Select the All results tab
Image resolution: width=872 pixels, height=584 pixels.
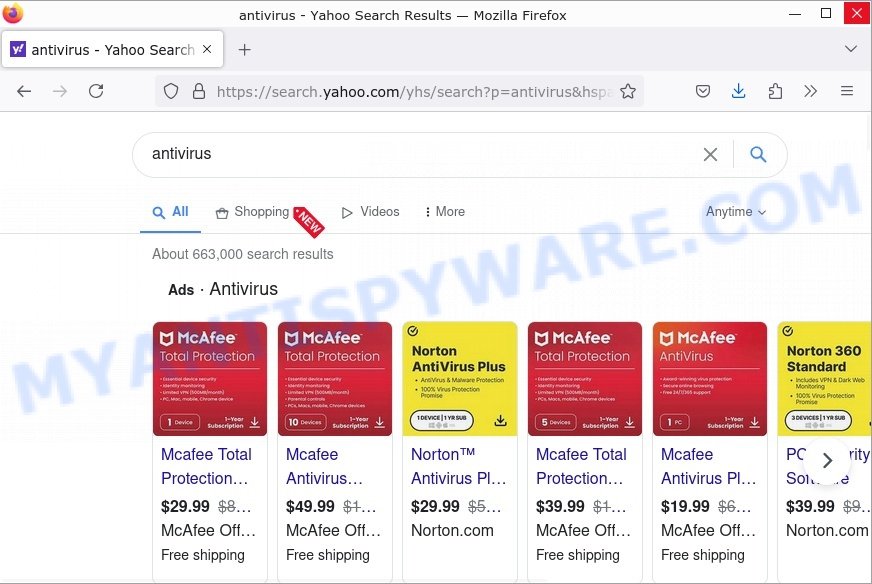(x=170, y=212)
